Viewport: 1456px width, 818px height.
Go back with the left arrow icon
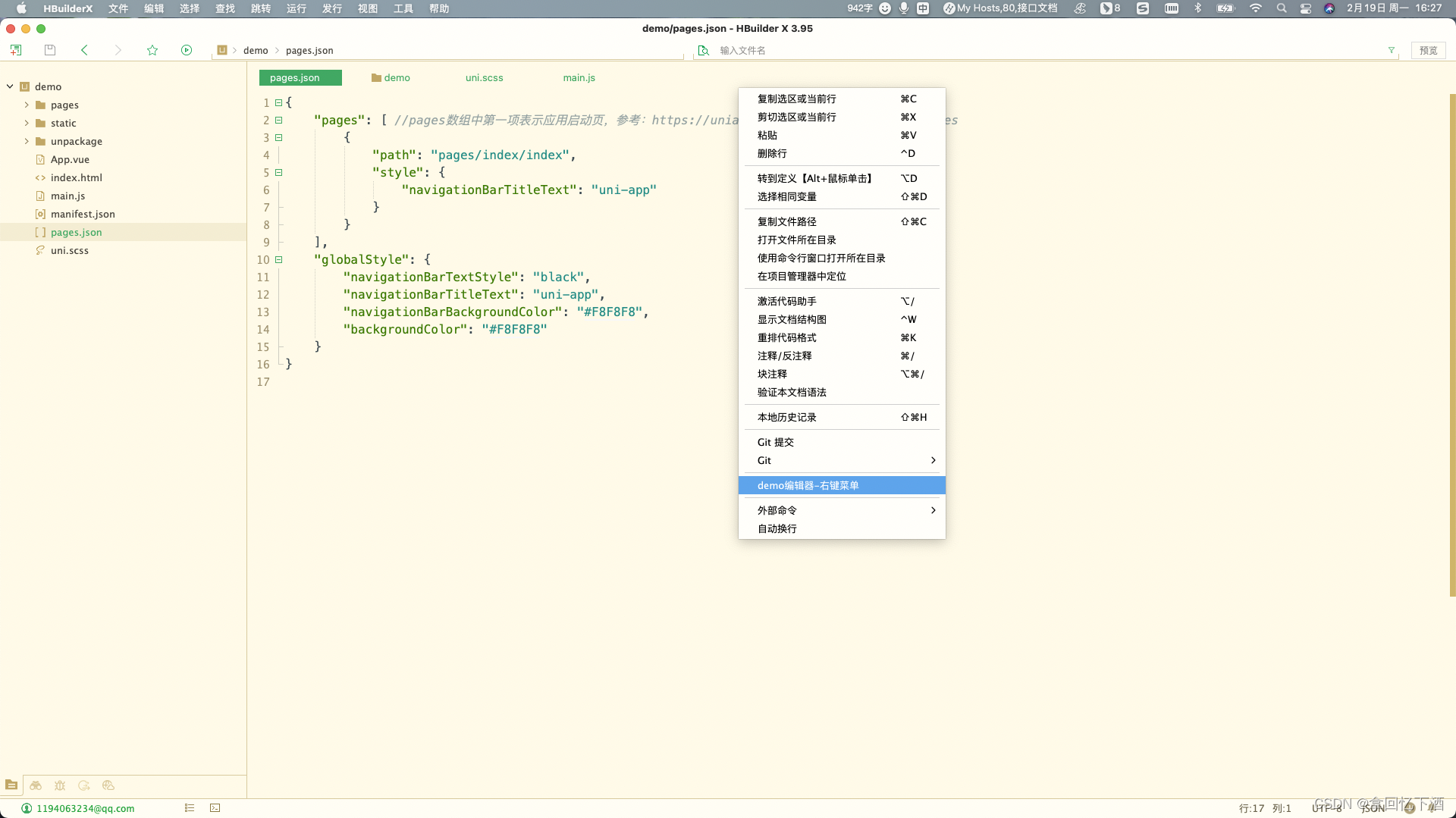pos(84,50)
